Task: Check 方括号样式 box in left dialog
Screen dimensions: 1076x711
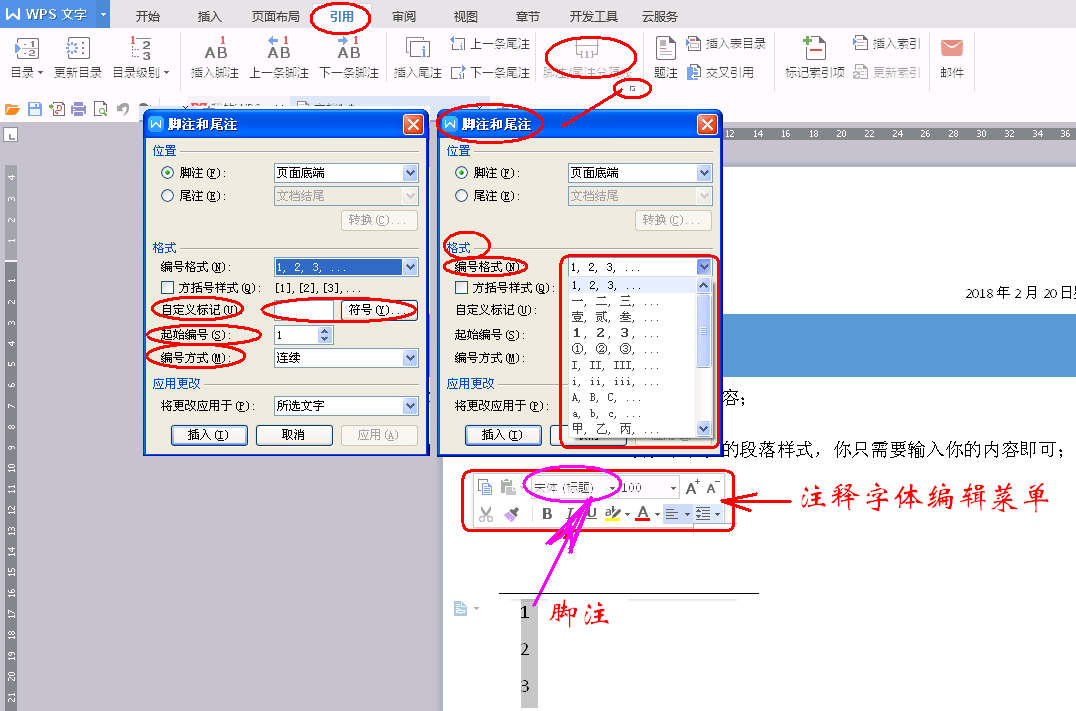Action: click(167, 288)
